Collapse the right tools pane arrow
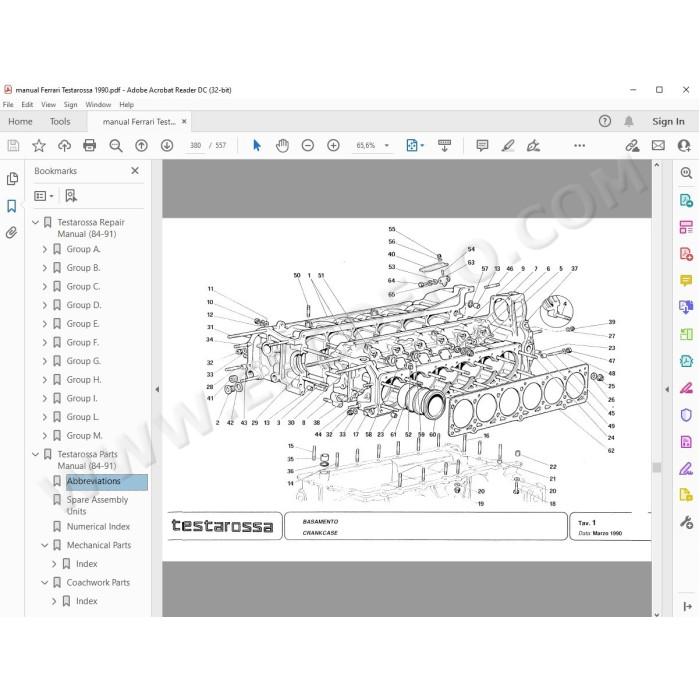700x700 pixels. 667,389
